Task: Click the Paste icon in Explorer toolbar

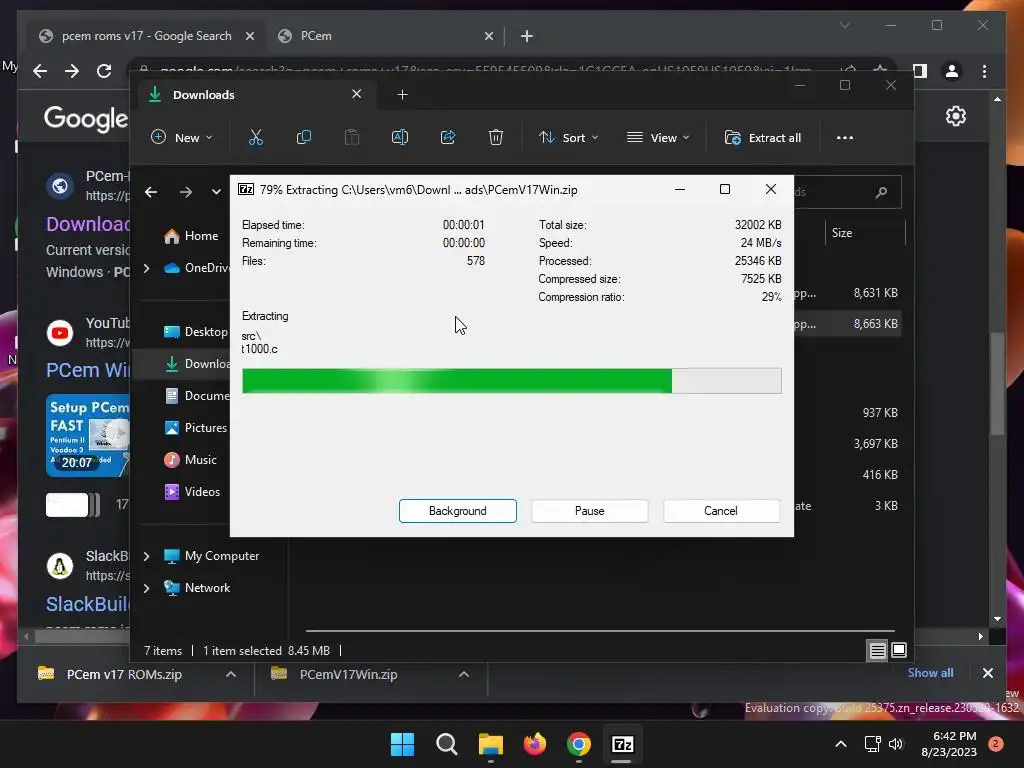Action: pyautogui.click(x=352, y=138)
